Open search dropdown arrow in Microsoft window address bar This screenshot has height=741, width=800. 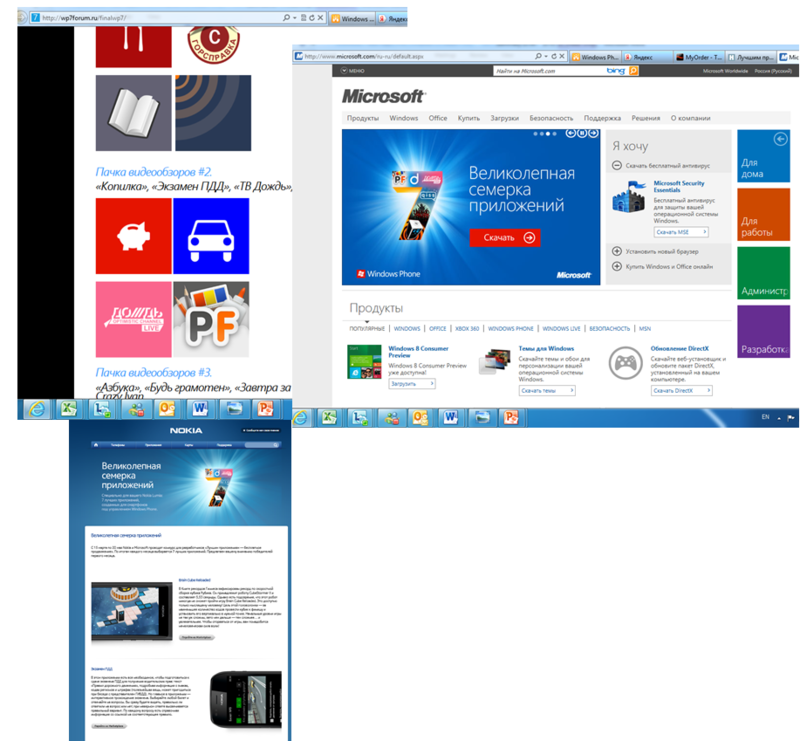546,56
